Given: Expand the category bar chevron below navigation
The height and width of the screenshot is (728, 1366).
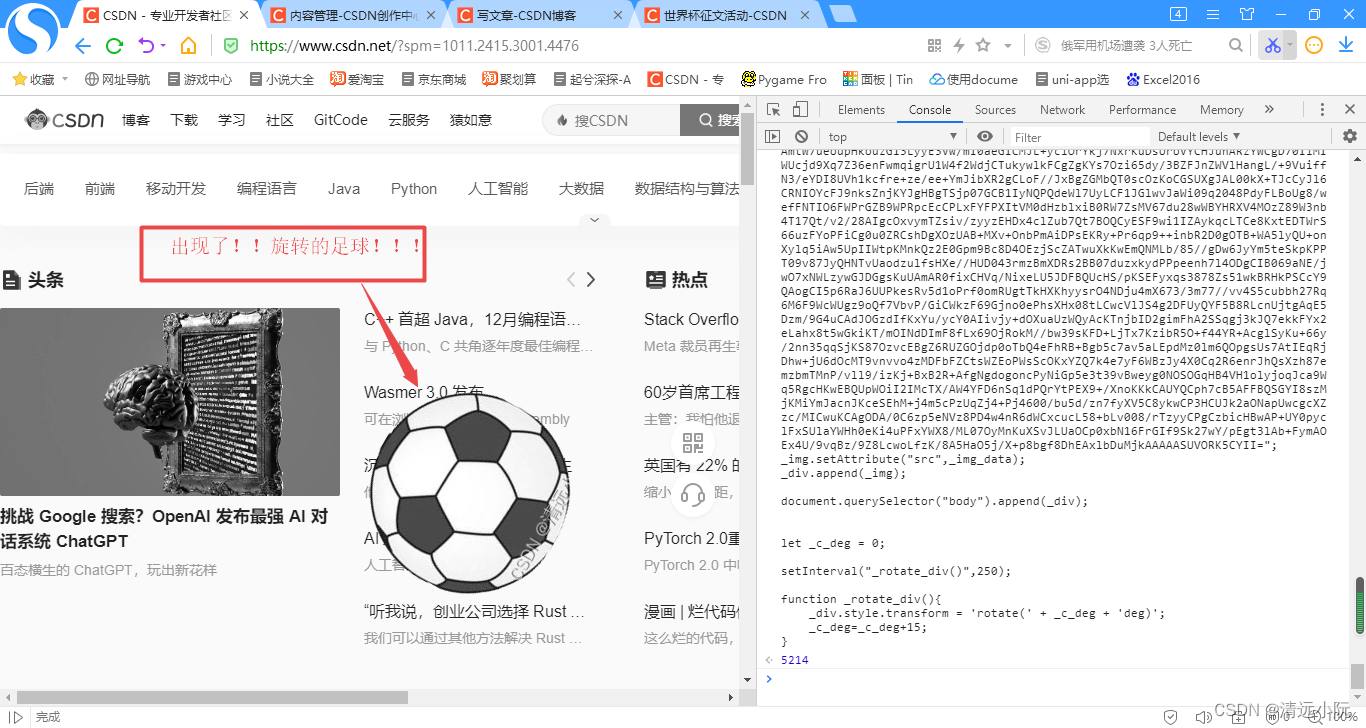Looking at the screenshot, I should pyautogui.click(x=594, y=219).
